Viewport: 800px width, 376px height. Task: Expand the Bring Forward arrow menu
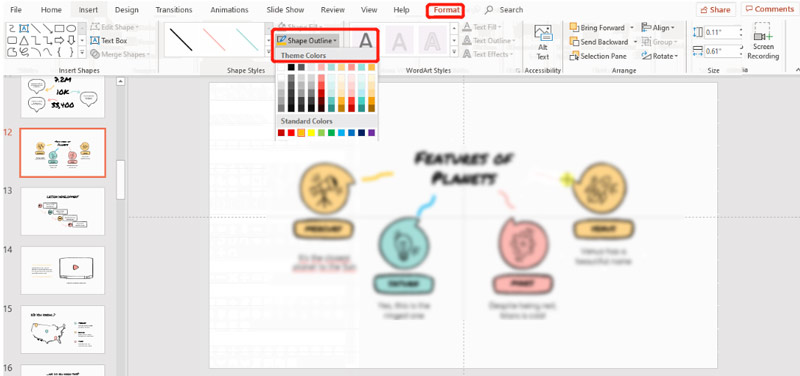pos(632,28)
